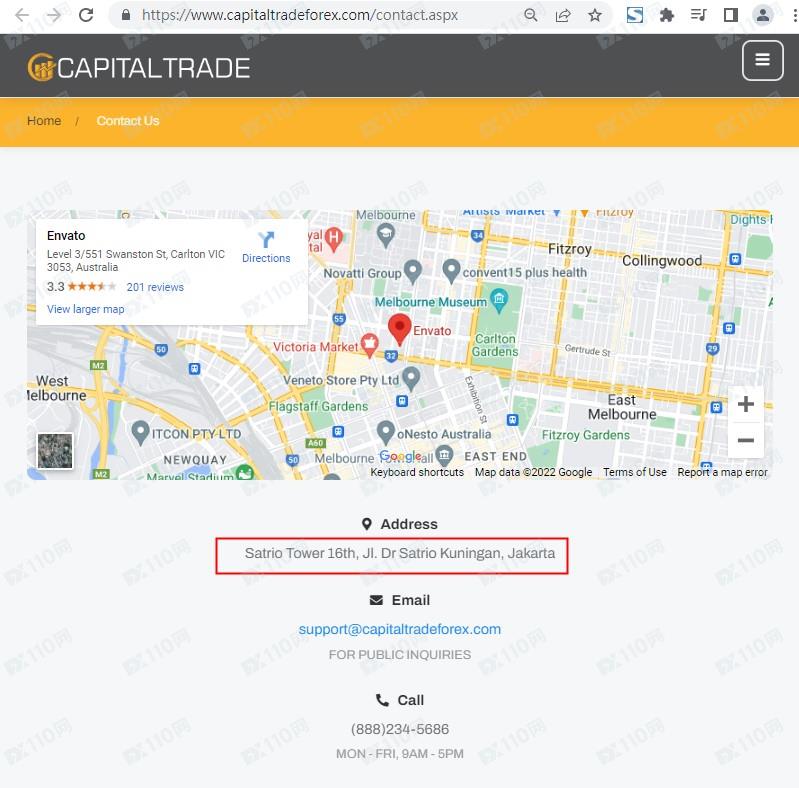
Task: Zoom out the map with minus button
Action: (x=745, y=440)
